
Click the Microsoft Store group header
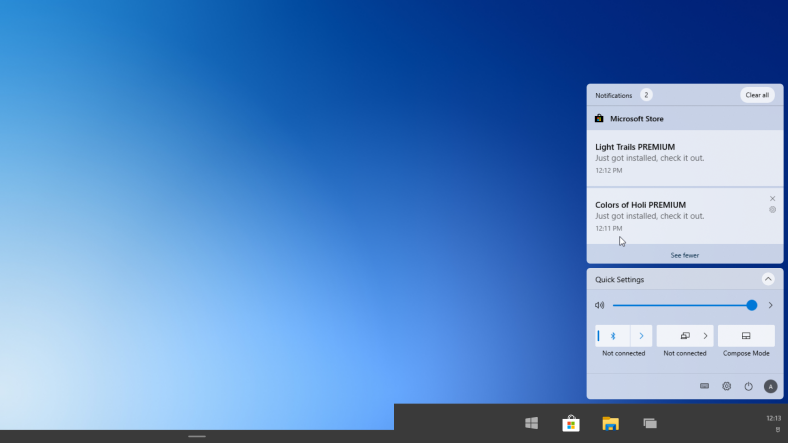pos(684,119)
